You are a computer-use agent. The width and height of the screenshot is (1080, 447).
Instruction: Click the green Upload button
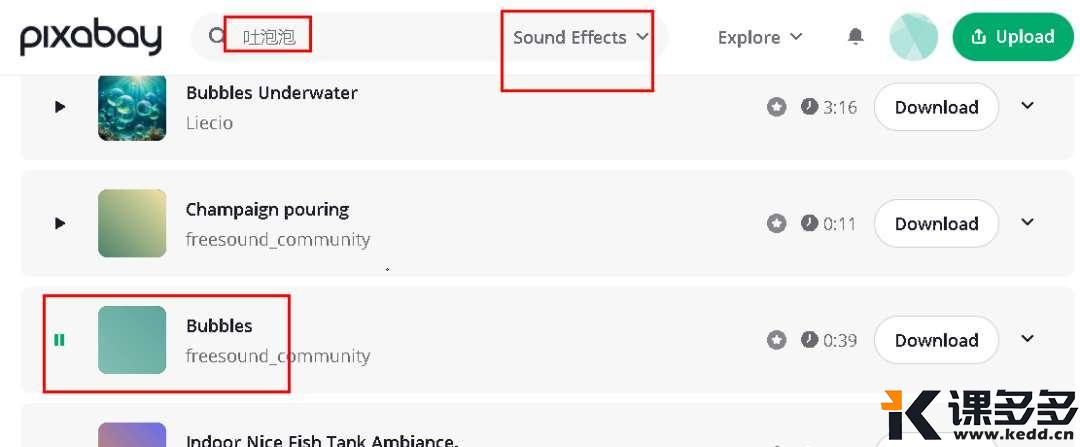[1013, 37]
